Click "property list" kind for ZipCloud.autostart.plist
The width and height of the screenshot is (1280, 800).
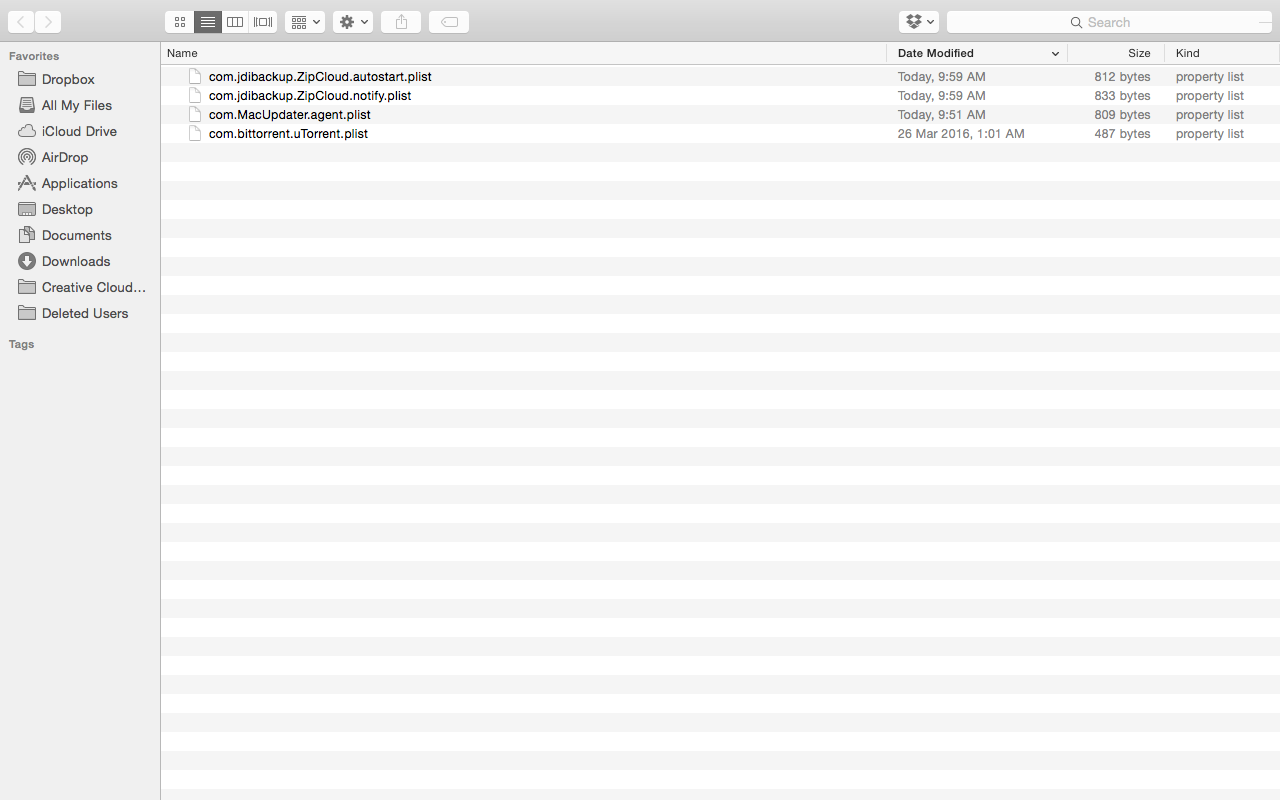1210,77
